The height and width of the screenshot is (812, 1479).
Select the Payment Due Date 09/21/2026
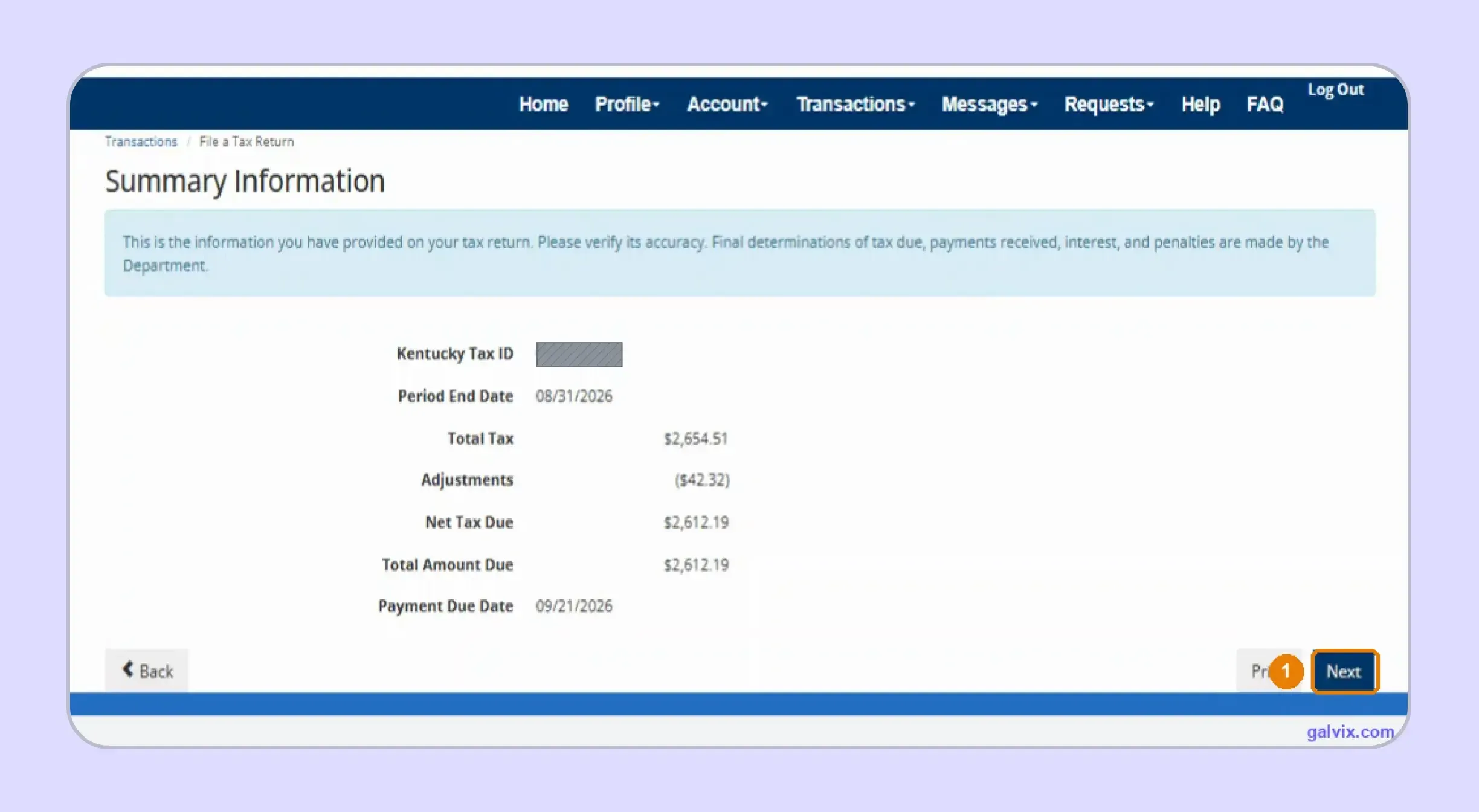[x=574, y=606]
